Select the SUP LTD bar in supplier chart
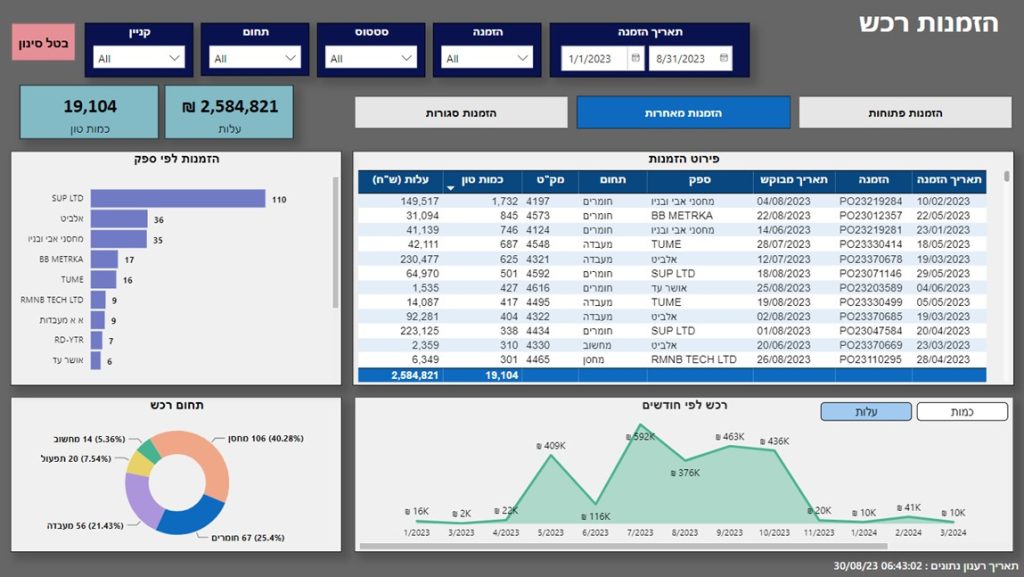Image resolution: width=1024 pixels, height=577 pixels. point(178,198)
